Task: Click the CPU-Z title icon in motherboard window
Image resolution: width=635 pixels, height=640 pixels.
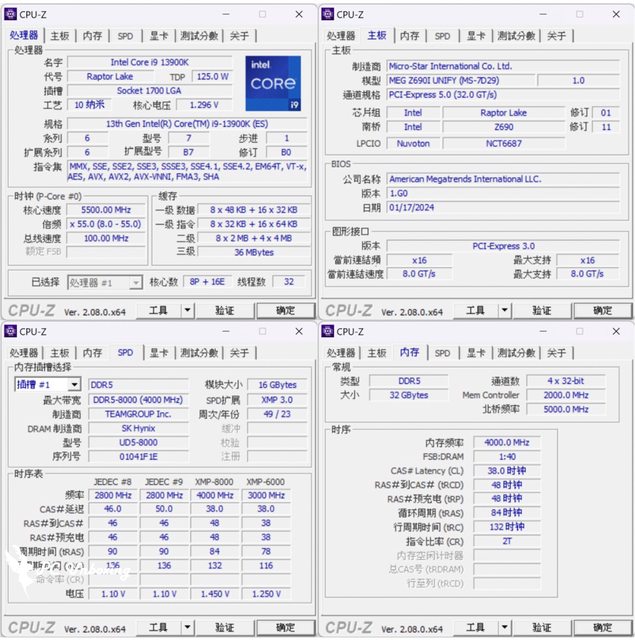Action: [327, 14]
